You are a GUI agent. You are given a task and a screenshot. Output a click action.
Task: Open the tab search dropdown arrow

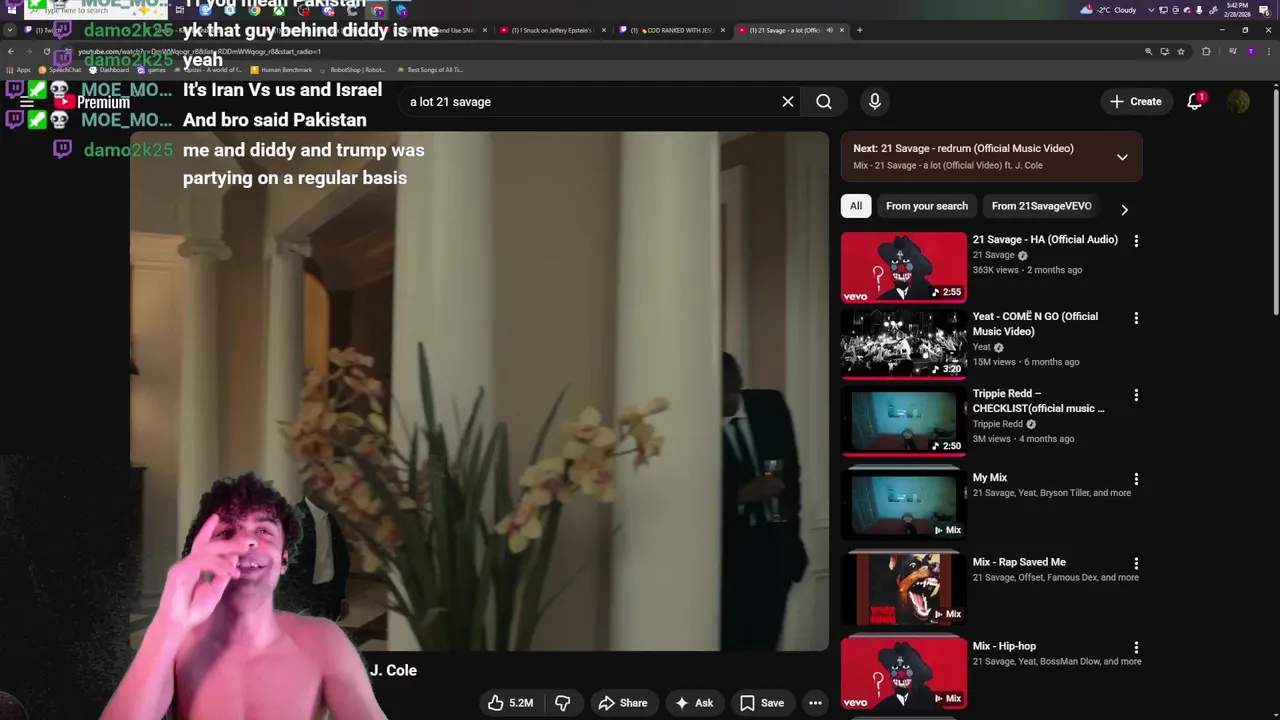pyautogui.click(x=10, y=30)
